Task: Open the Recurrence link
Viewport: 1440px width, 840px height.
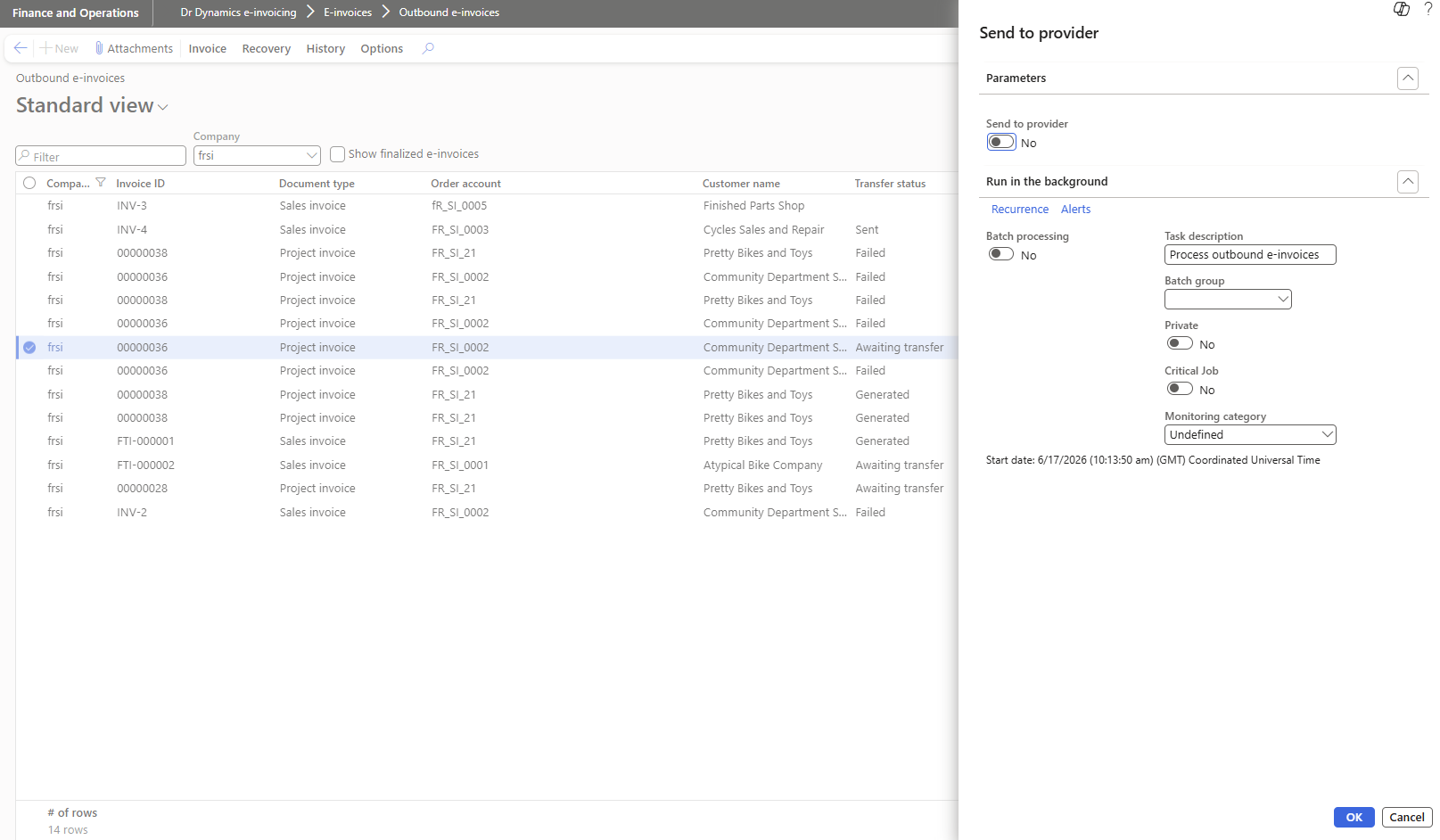Action: [x=1020, y=210]
